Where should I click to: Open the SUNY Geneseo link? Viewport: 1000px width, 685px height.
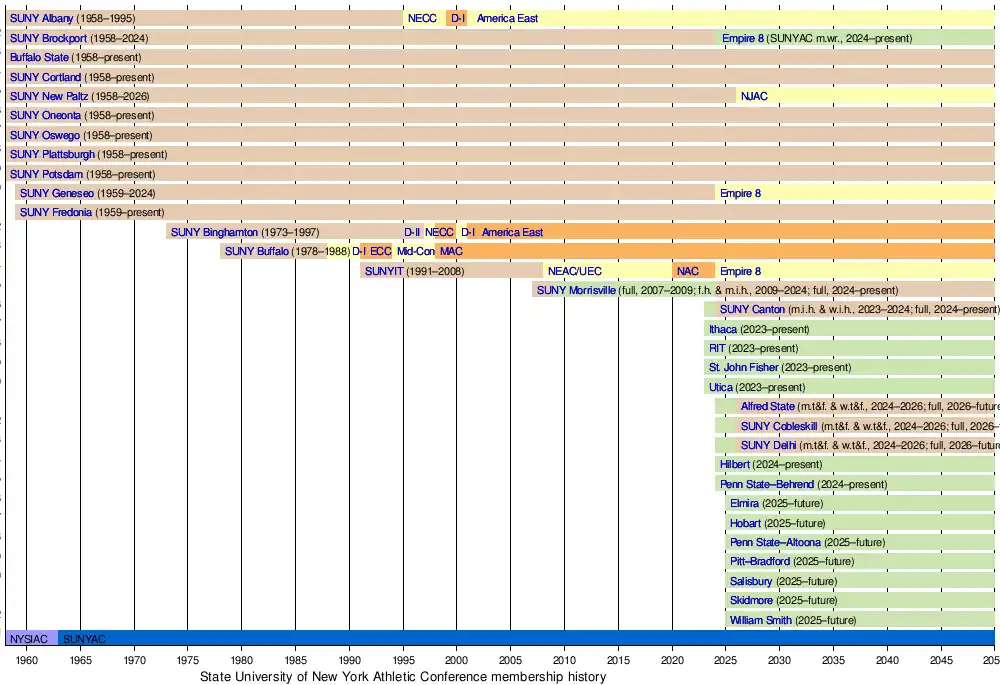57,194
